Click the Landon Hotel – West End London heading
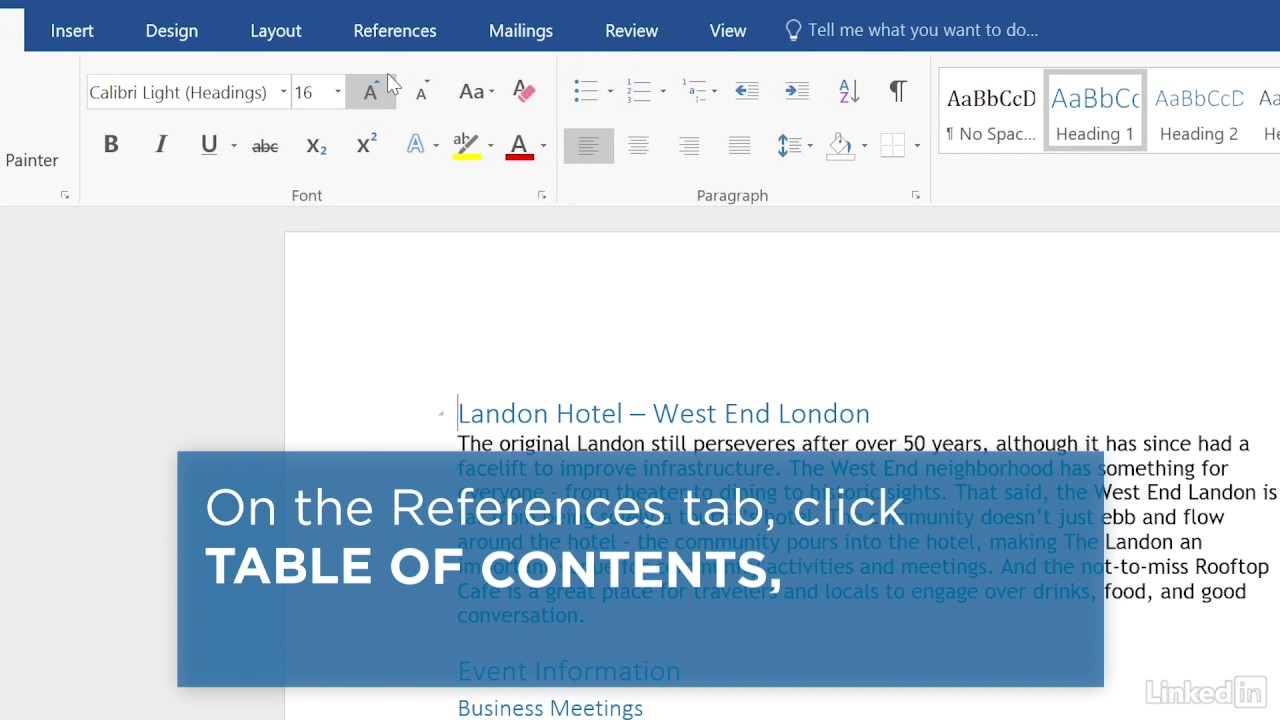The height and width of the screenshot is (720, 1280). pyautogui.click(x=663, y=413)
